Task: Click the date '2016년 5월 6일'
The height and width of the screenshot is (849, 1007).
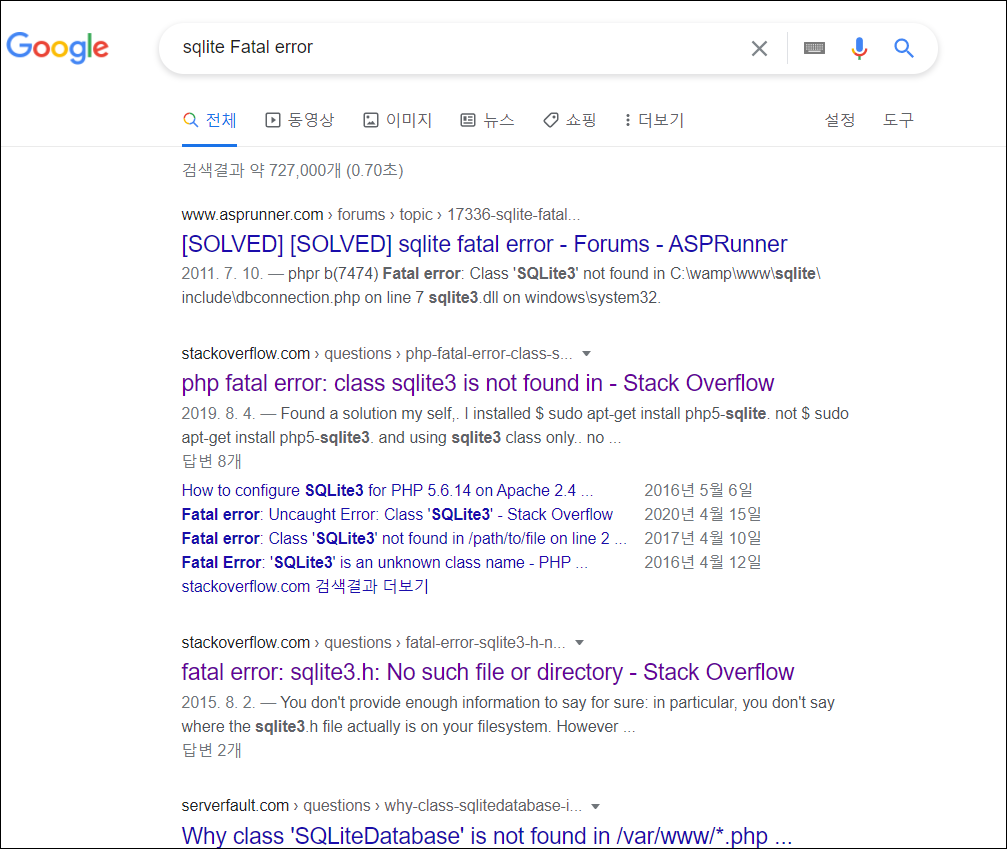Action: click(698, 491)
